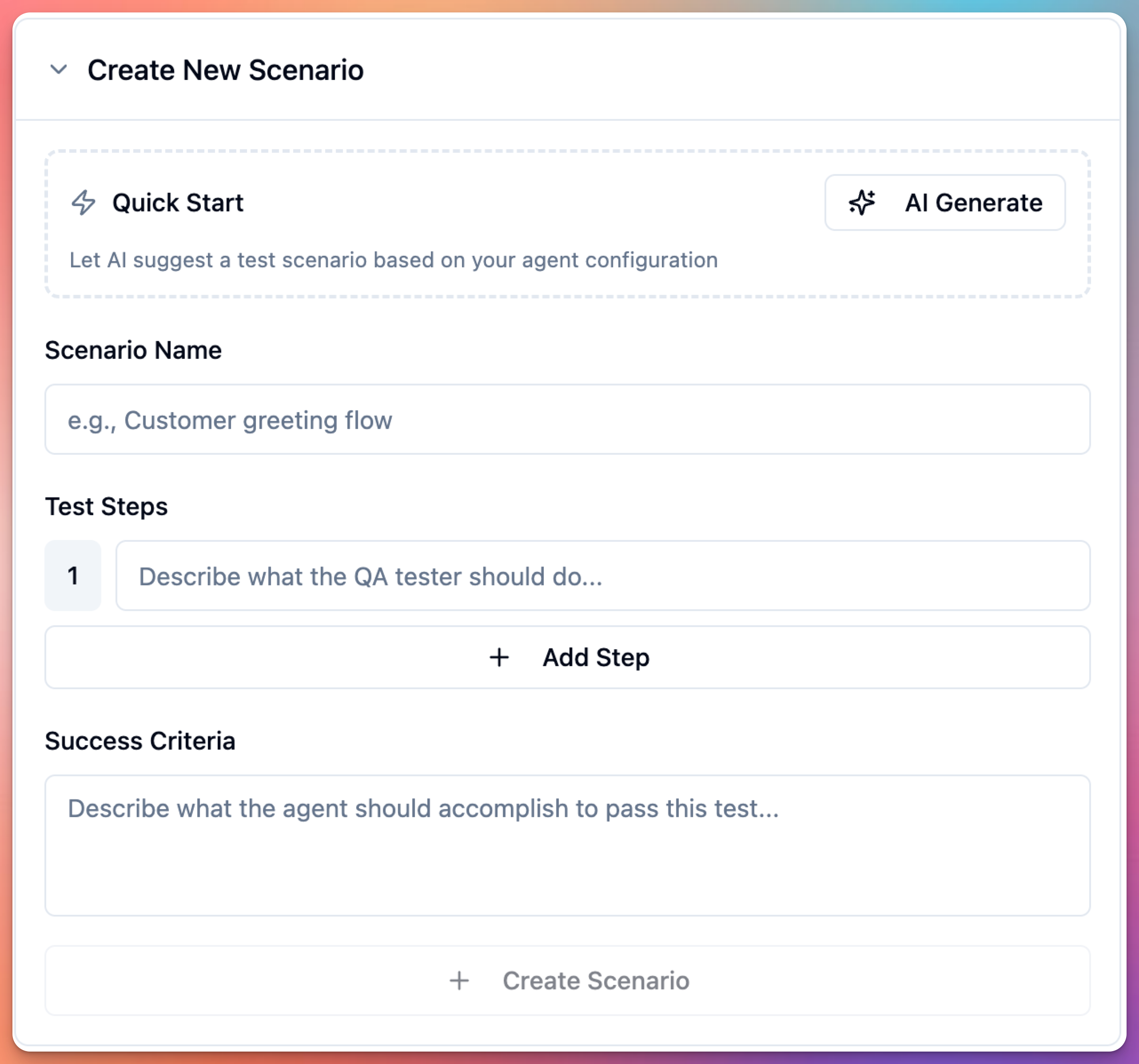This screenshot has width=1139, height=1064.
Task: Click the sparkles icon inside AI Generate
Action: [x=862, y=202]
